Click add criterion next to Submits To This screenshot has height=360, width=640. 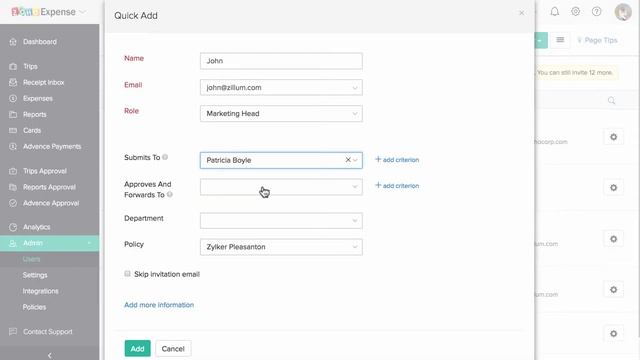(x=397, y=160)
